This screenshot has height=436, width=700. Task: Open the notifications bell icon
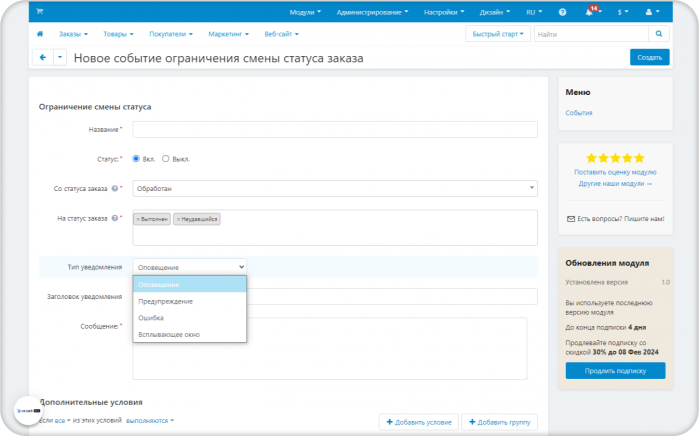tap(589, 12)
